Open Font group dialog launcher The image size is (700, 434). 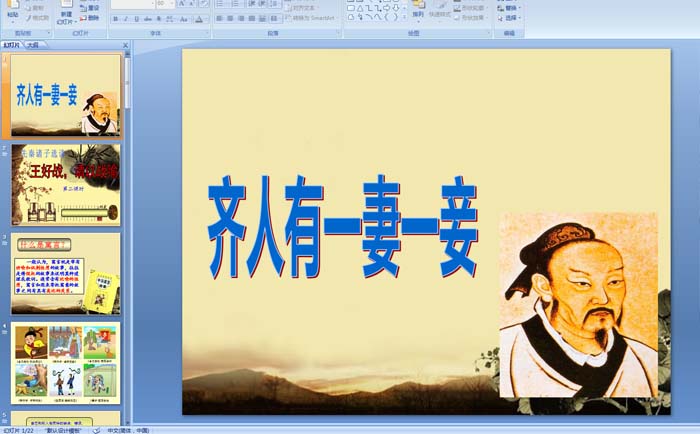point(207,33)
